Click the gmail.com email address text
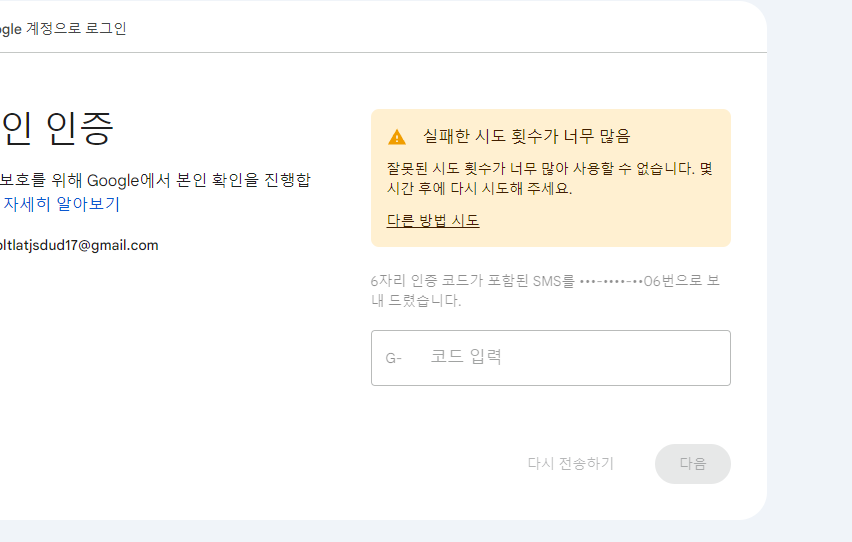The width and height of the screenshot is (852, 542). [79, 245]
